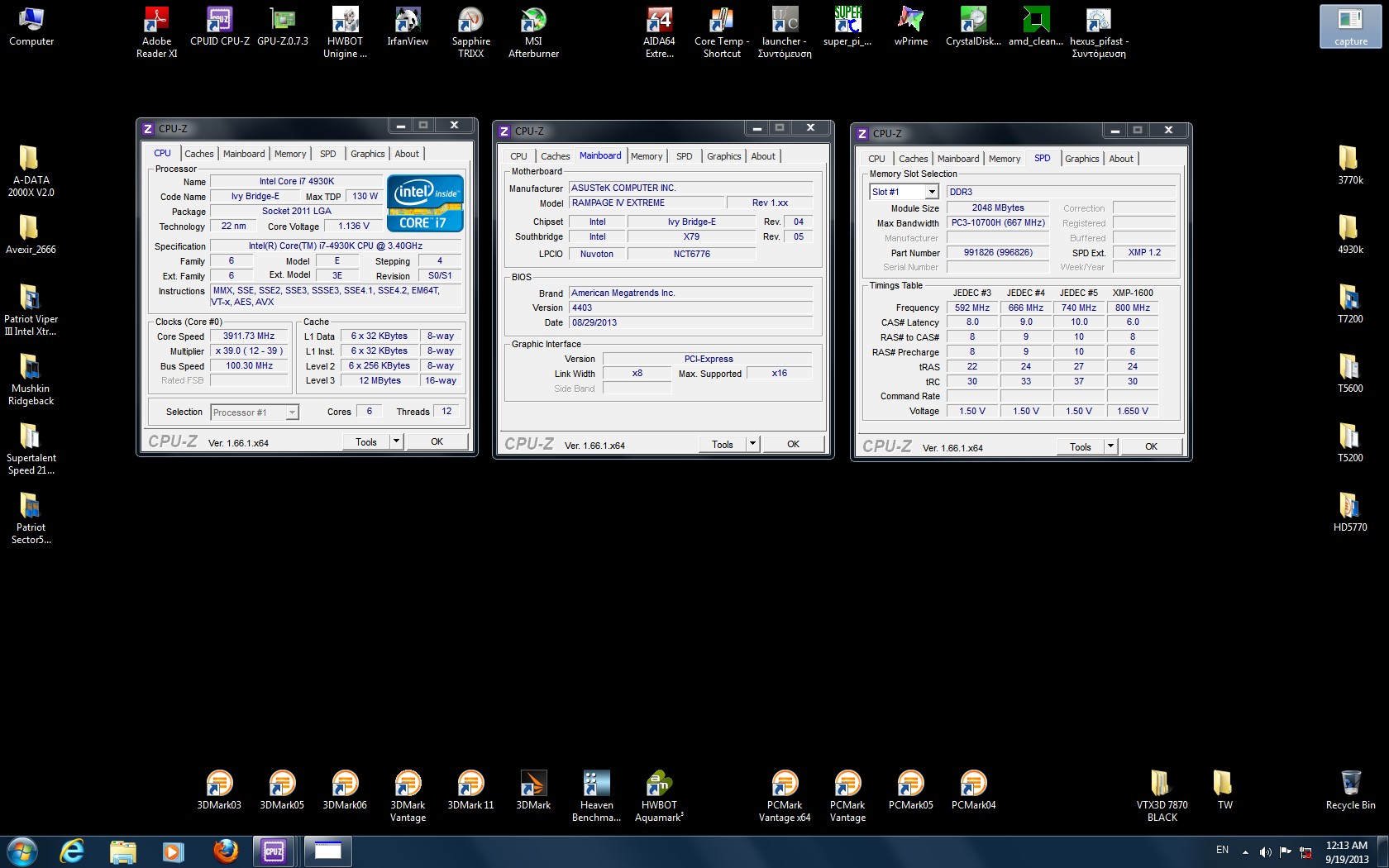Click the volume icon in system tray
The image size is (1389, 868).
1265,851
